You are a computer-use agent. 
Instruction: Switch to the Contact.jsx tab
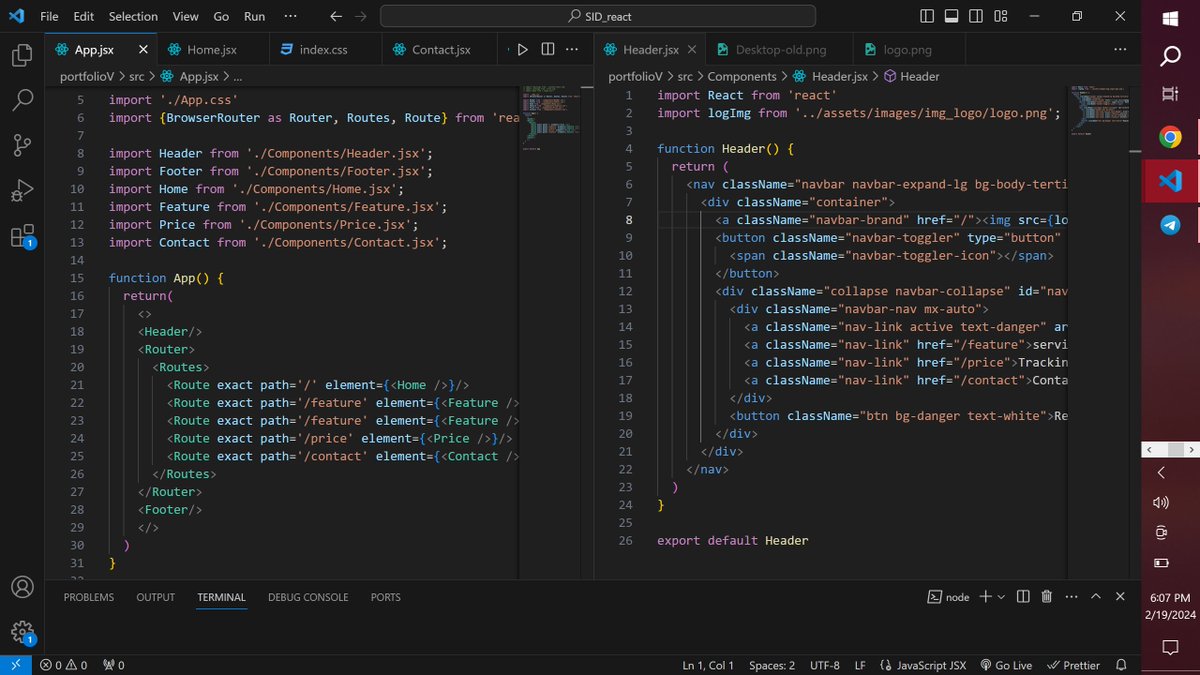tap(440, 49)
